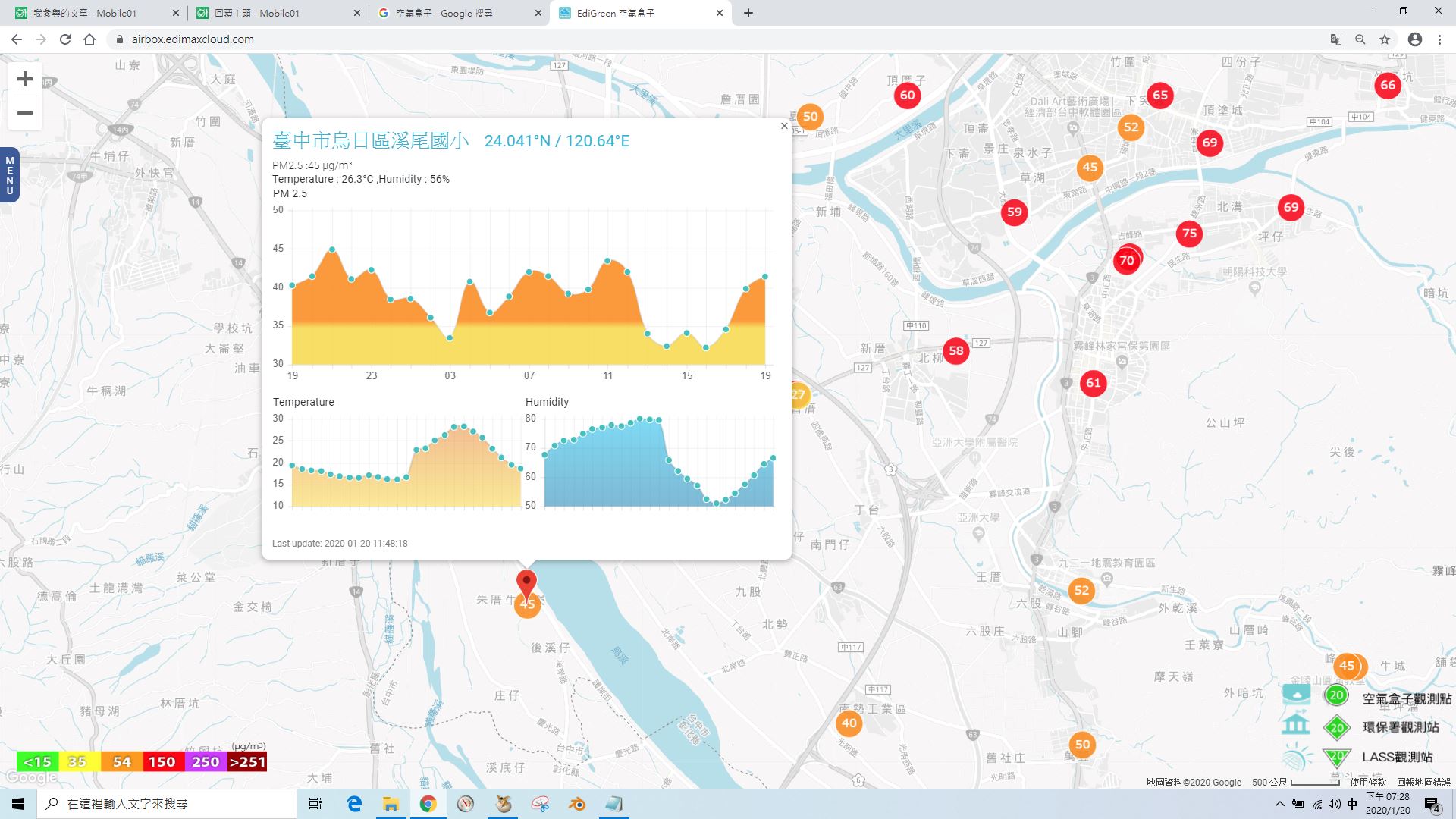Open 回報地圖錯誤 link

tap(1423, 782)
